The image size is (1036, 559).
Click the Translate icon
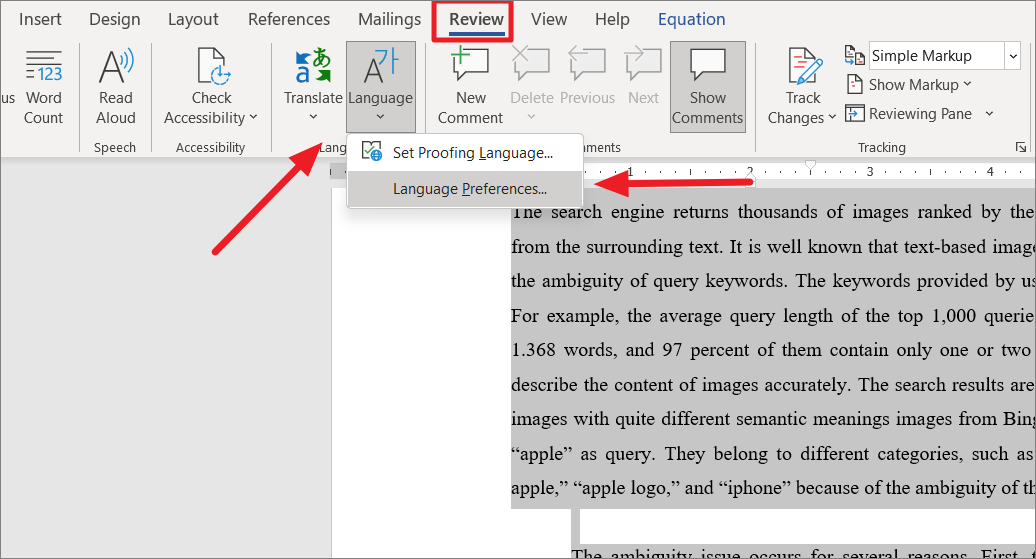pyautogui.click(x=313, y=68)
